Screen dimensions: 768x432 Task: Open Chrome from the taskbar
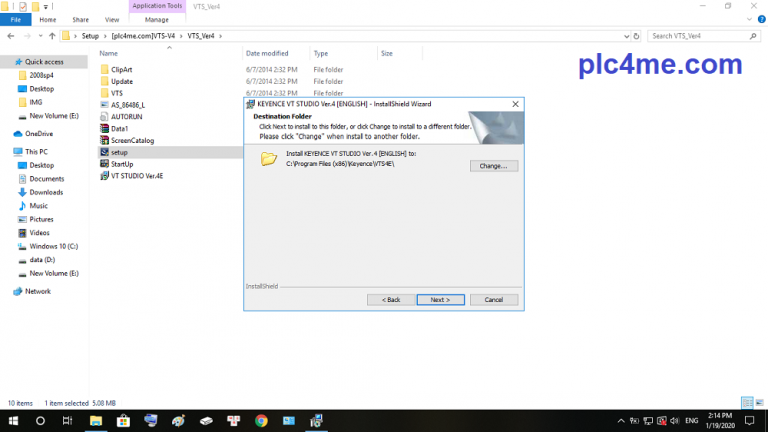pos(261,421)
